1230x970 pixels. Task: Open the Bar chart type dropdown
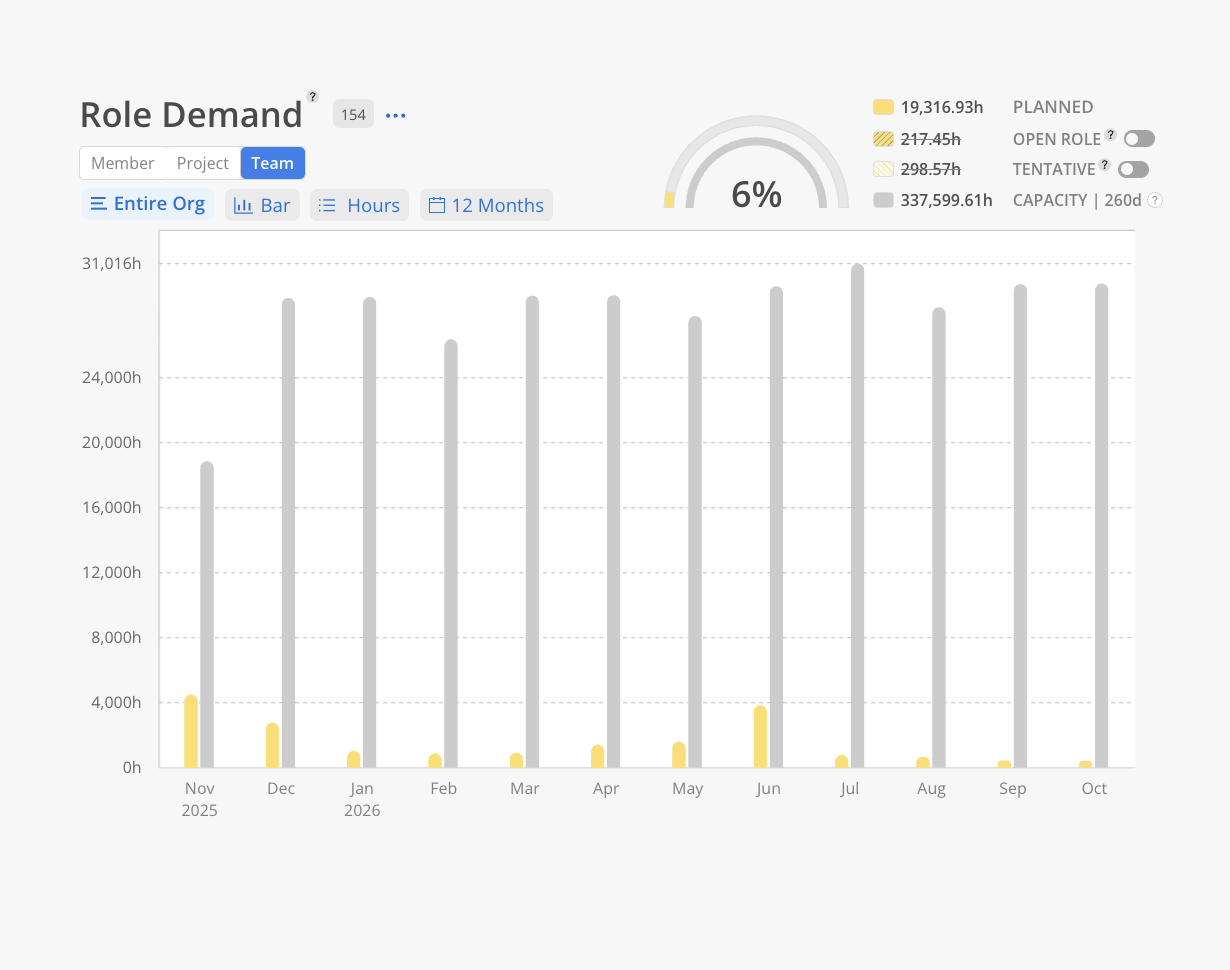point(262,205)
